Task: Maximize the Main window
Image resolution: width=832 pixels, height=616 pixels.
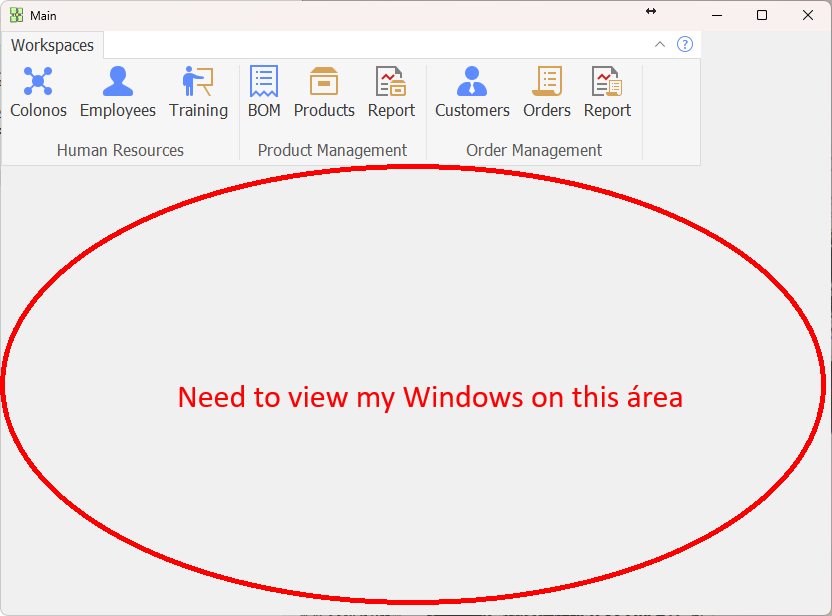Action: tap(762, 15)
